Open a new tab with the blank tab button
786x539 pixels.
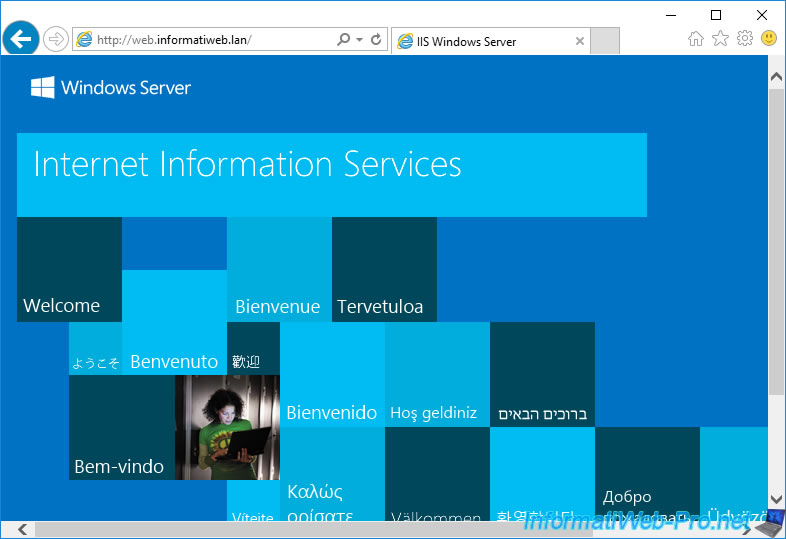605,41
